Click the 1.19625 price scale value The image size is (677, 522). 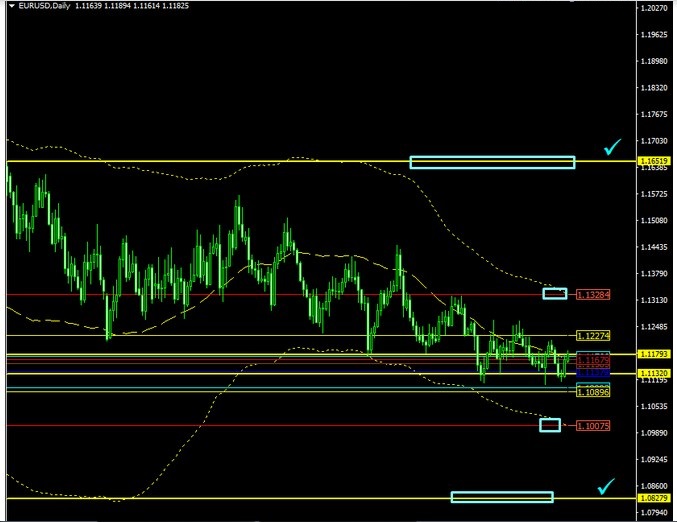click(654, 35)
